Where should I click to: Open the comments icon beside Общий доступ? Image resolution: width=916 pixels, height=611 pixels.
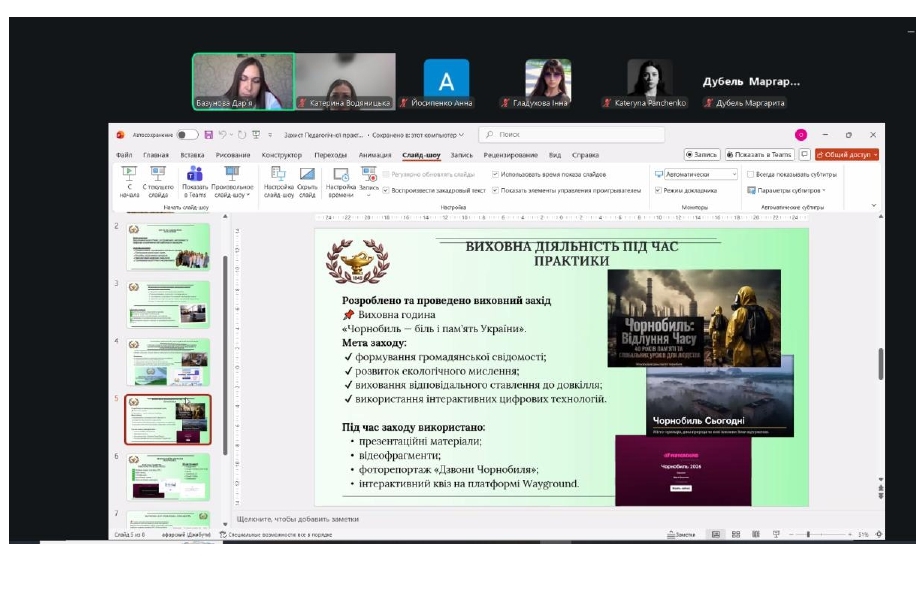tap(804, 154)
